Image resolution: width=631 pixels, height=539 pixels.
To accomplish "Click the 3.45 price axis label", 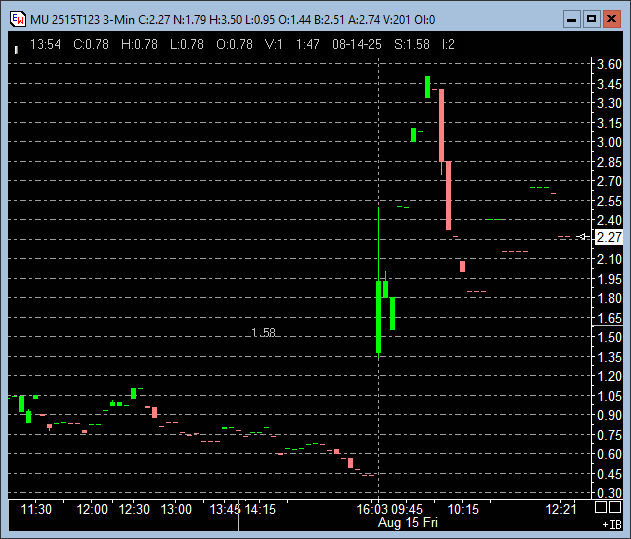I will 609,84.
